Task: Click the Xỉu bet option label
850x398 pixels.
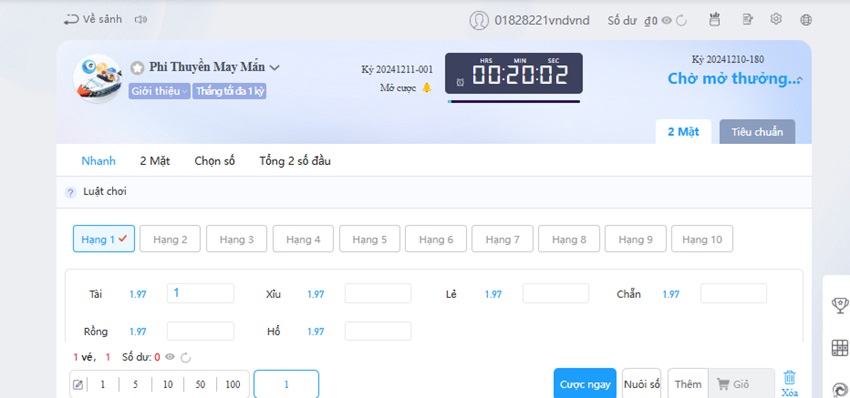Action: tap(273, 294)
